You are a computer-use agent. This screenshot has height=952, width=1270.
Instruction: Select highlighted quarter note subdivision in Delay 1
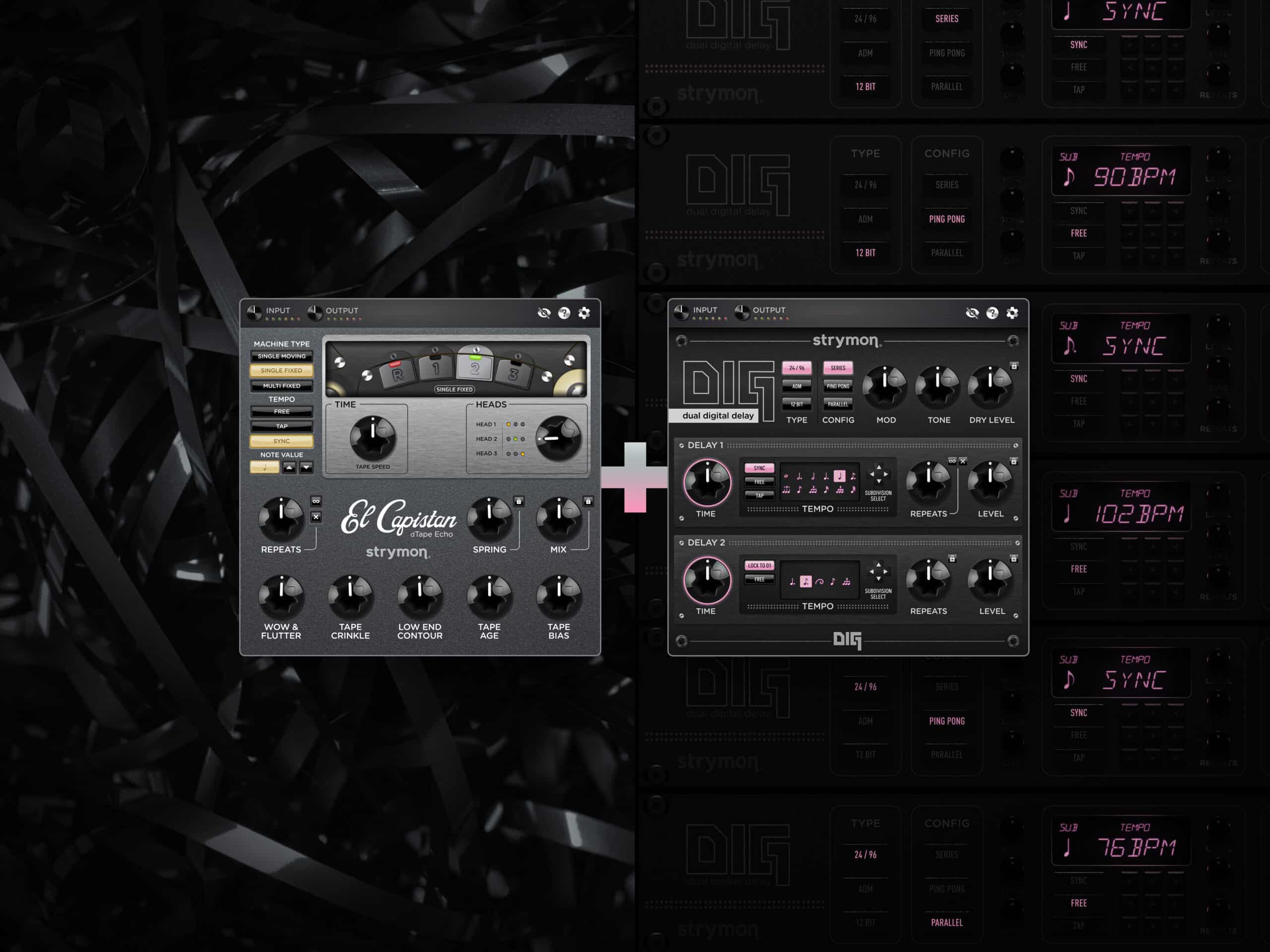[839, 476]
